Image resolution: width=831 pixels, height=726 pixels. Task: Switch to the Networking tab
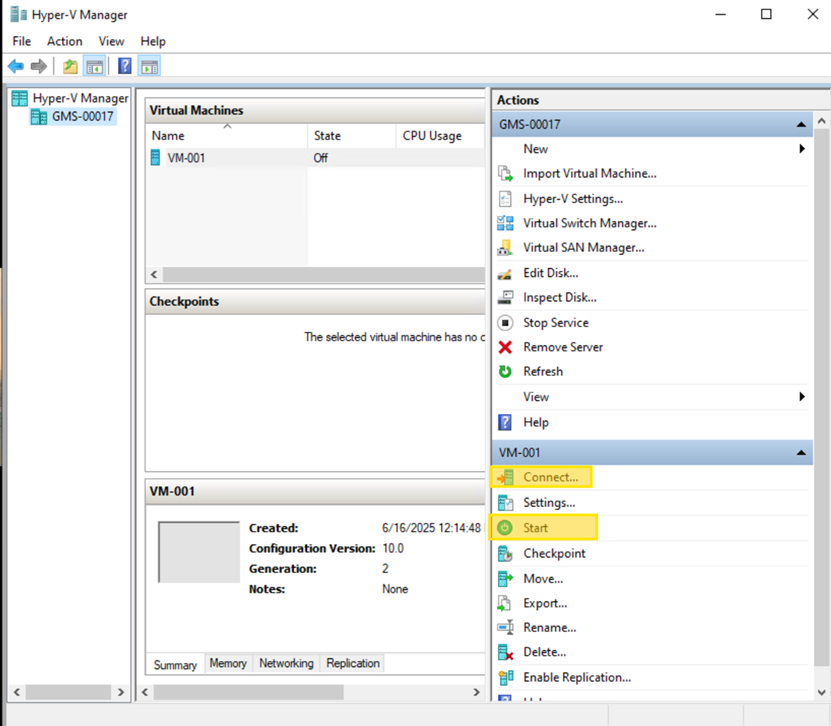pyautogui.click(x=286, y=663)
